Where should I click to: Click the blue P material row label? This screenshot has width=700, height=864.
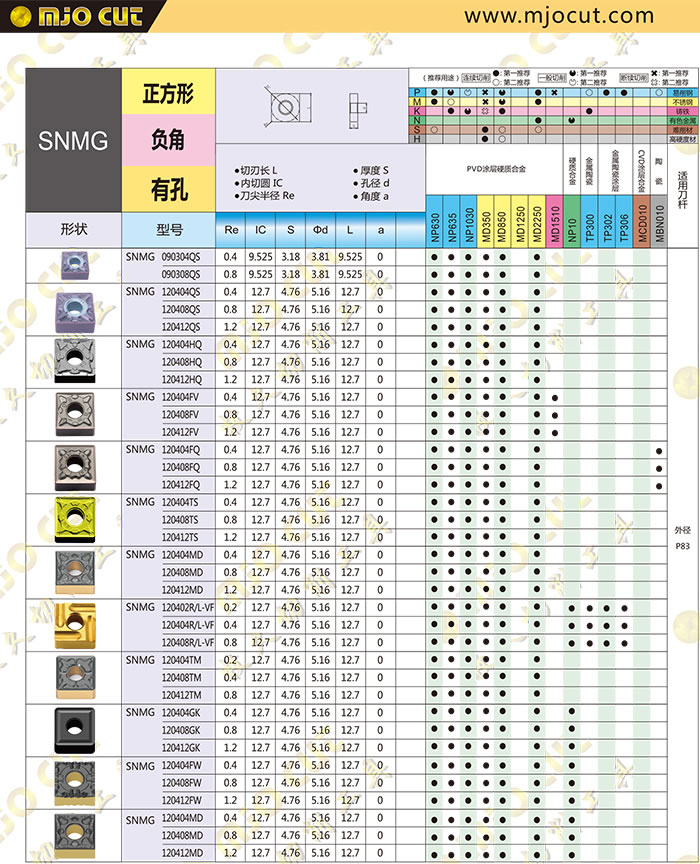tap(417, 93)
